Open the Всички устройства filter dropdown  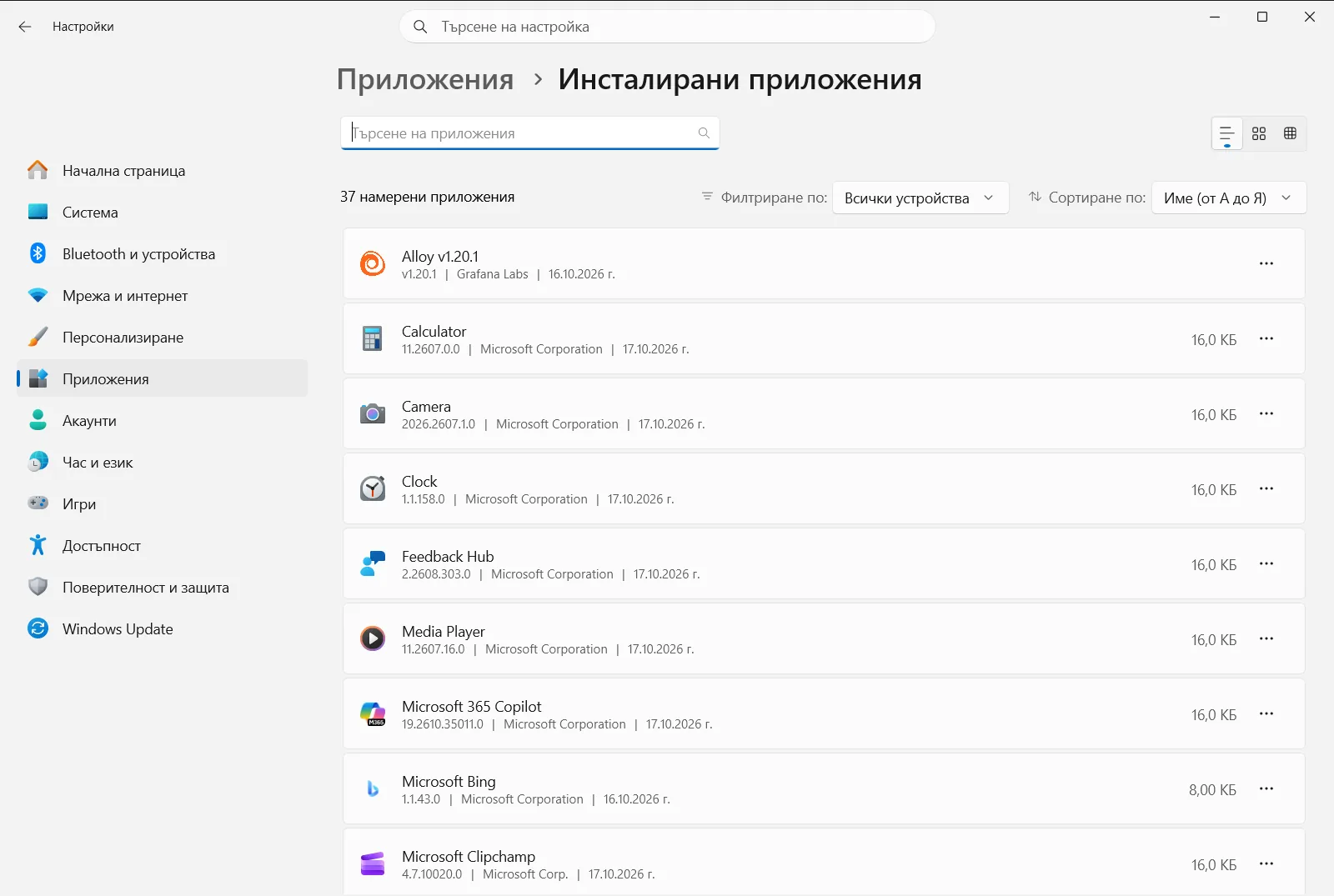pyautogui.click(x=920, y=198)
